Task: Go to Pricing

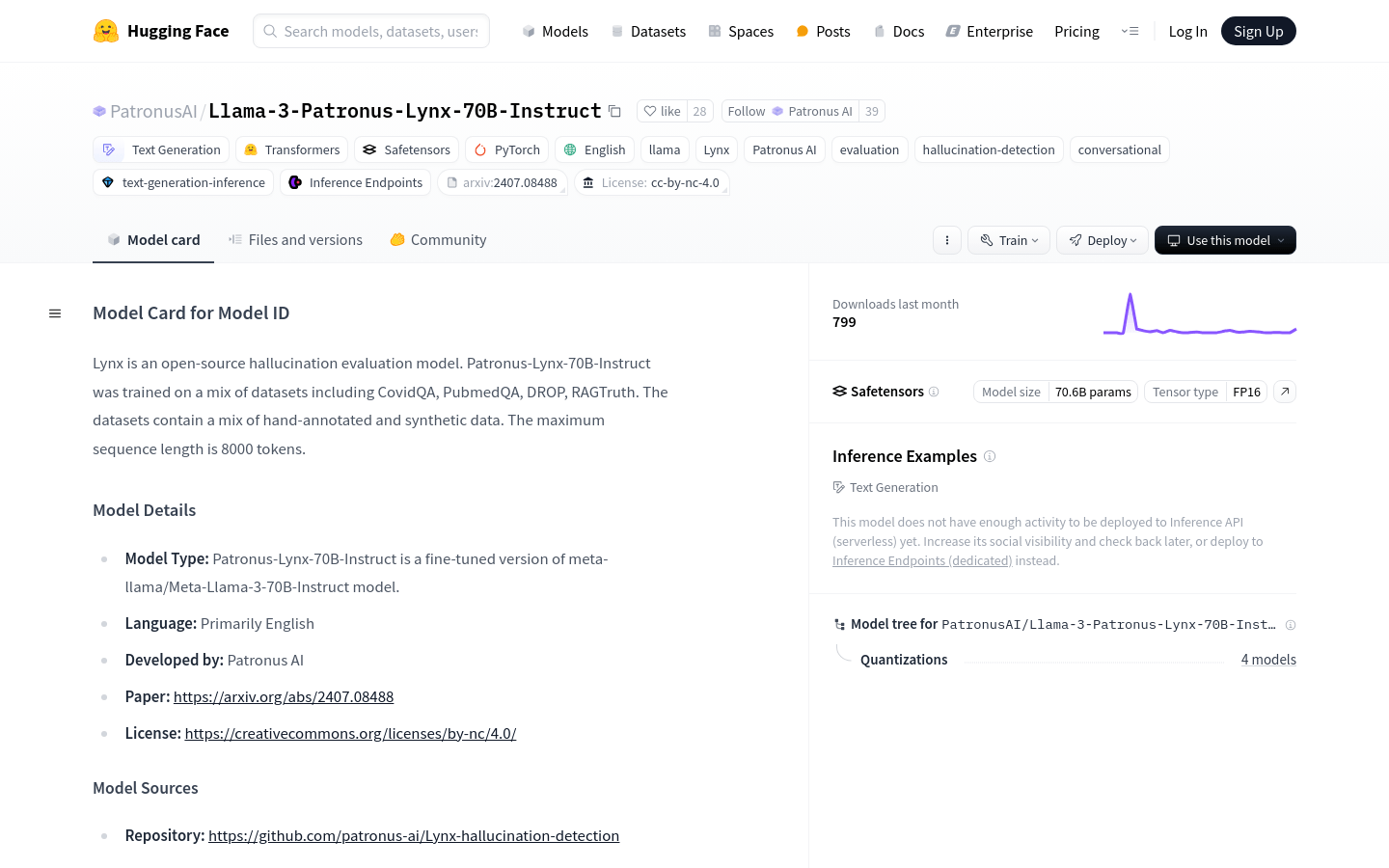Action: click(x=1076, y=31)
